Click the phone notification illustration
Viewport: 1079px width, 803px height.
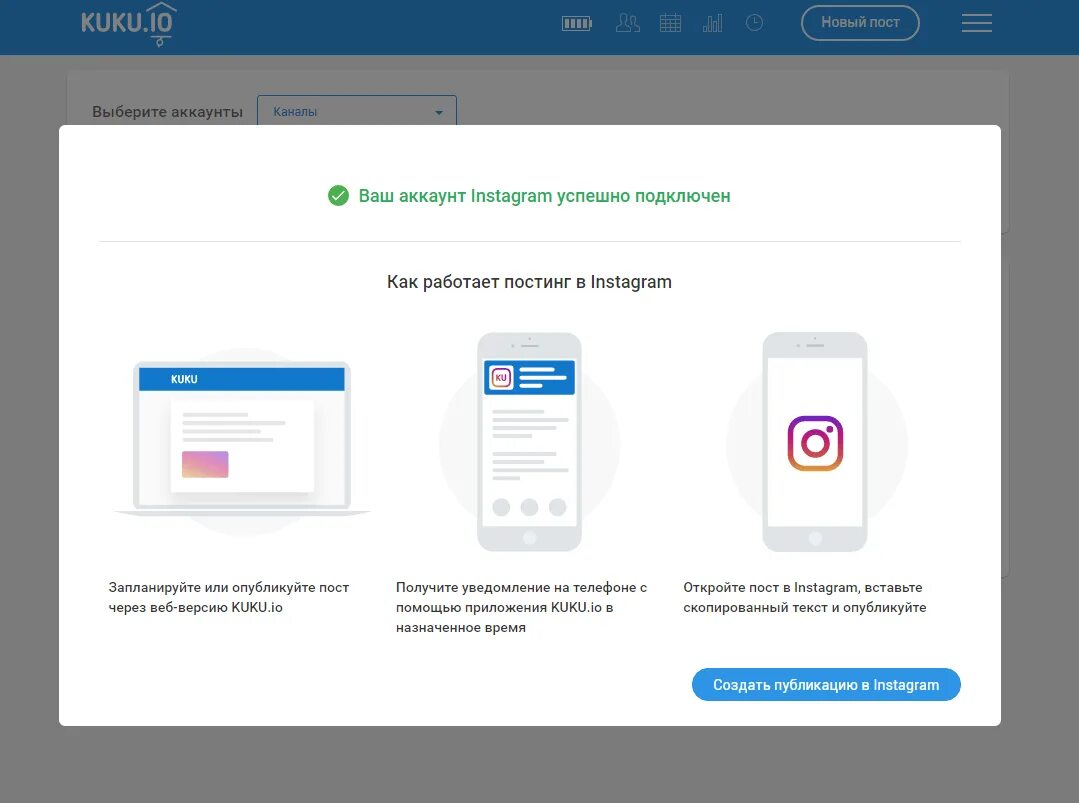[529, 442]
